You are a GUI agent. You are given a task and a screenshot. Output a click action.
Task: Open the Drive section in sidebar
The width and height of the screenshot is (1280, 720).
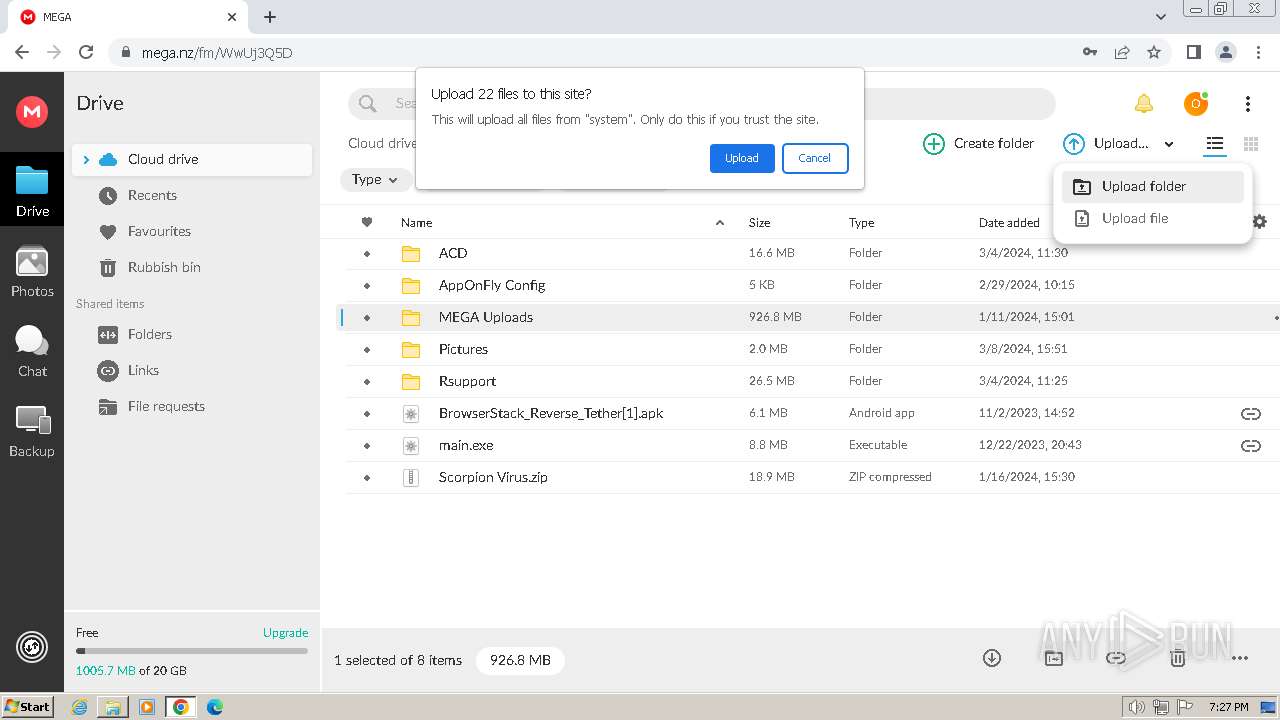(32, 191)
